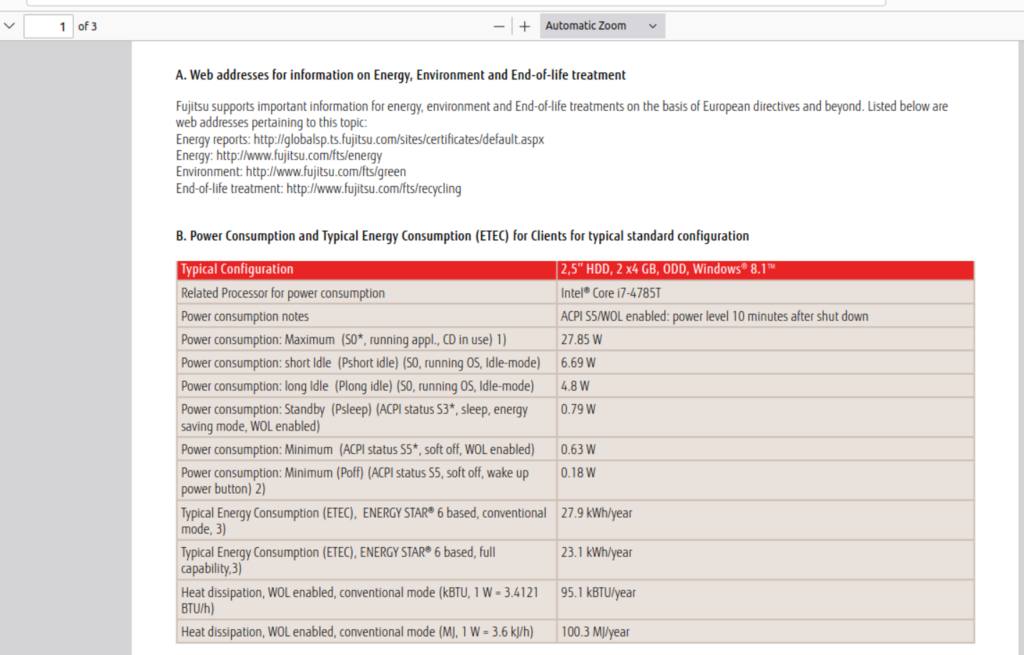The image size is (1024, 655).
Task: Click the 95.1 kBTU/year heat dissipation value
Action: click(599, 592)
